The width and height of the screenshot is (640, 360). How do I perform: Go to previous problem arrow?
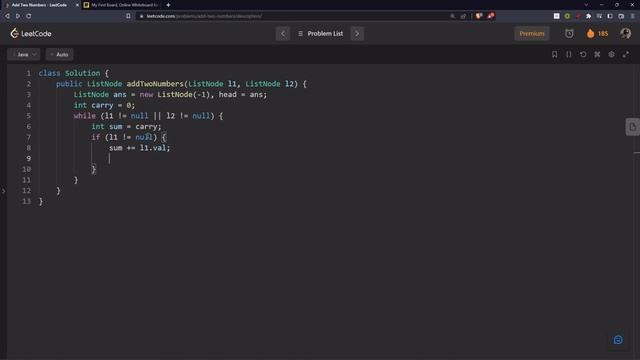pos(283,33)
